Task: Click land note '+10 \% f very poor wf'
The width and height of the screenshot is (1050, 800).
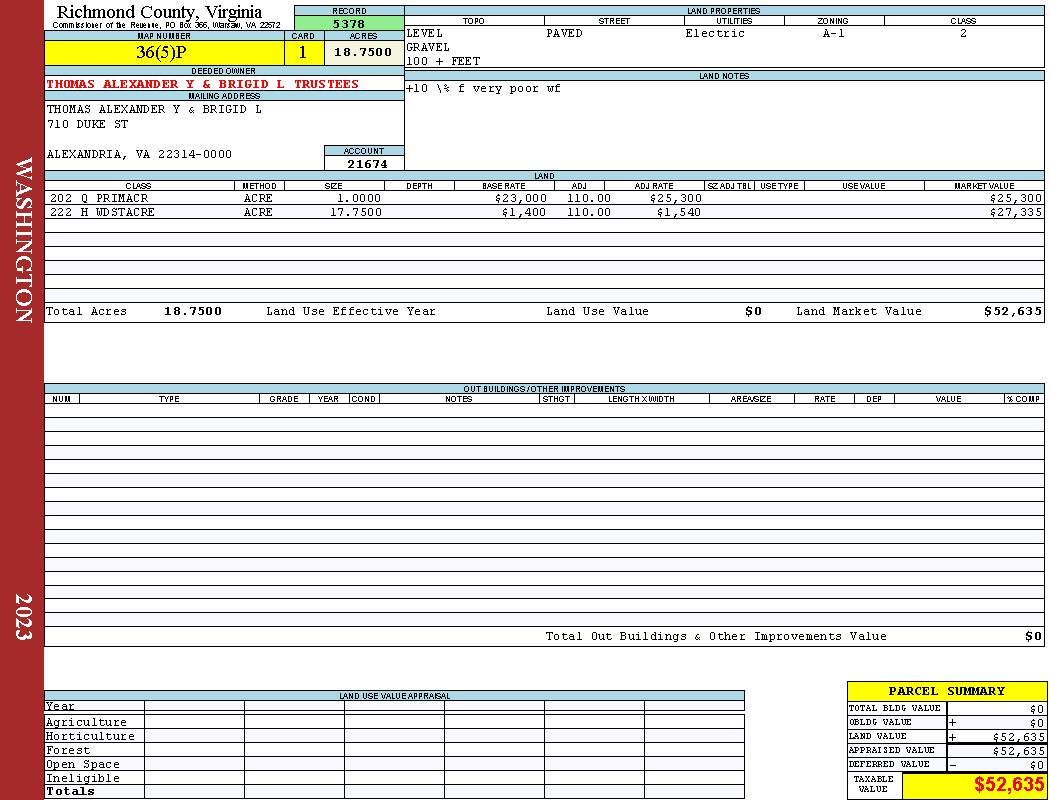Action: click(483, 88)
